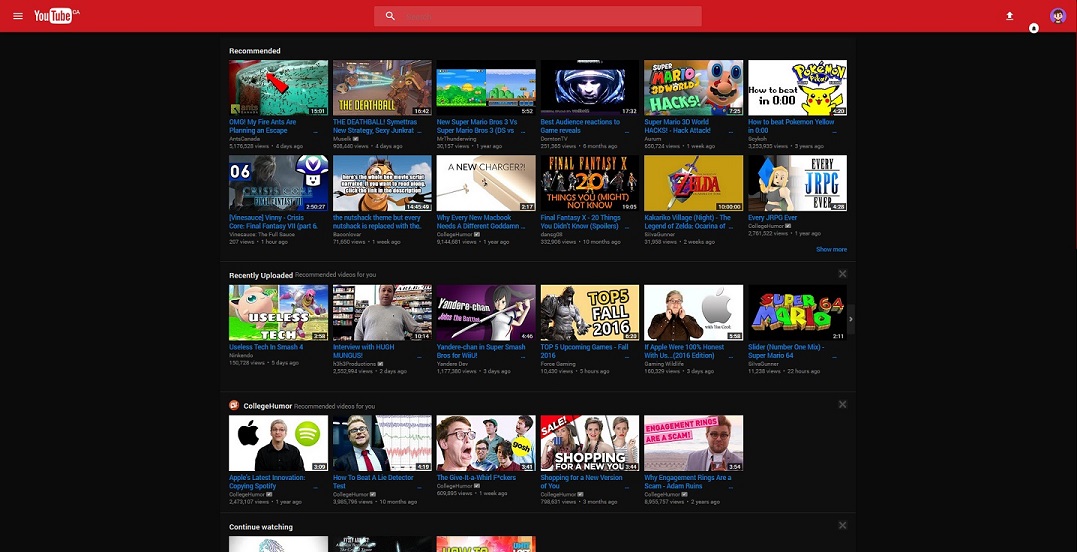Open title 'Best Audience reactions to Game reveals'
1077x552 pixels.
click(x=580, y=126)
